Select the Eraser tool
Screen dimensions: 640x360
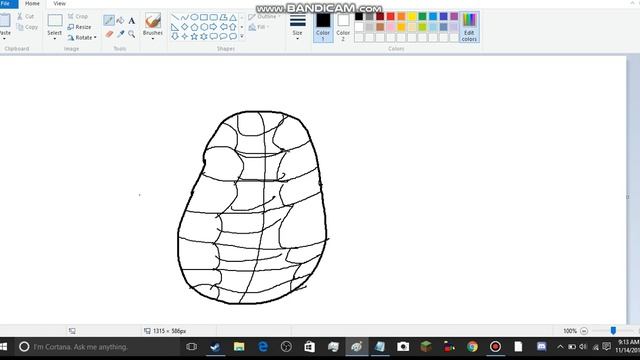(x=109, y=34)
